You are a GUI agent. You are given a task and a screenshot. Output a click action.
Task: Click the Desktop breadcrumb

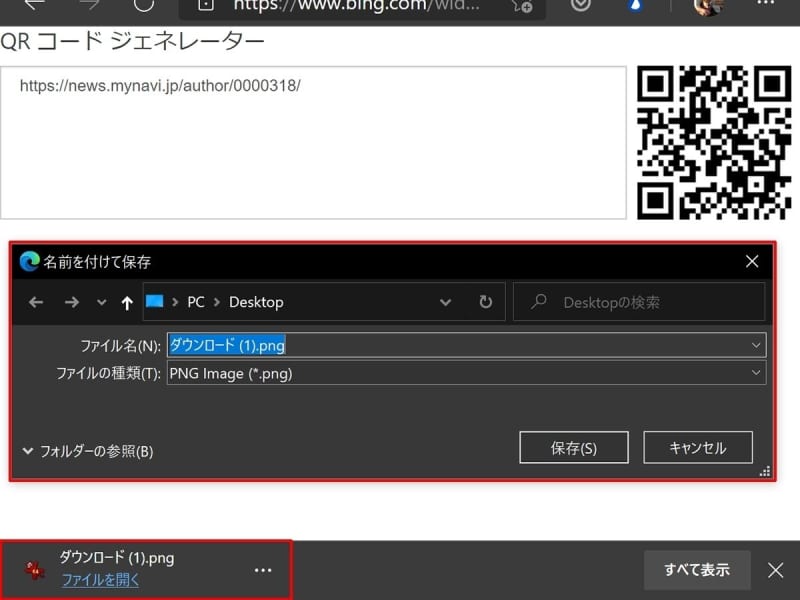pyautogui.click(x=256, y=302)
